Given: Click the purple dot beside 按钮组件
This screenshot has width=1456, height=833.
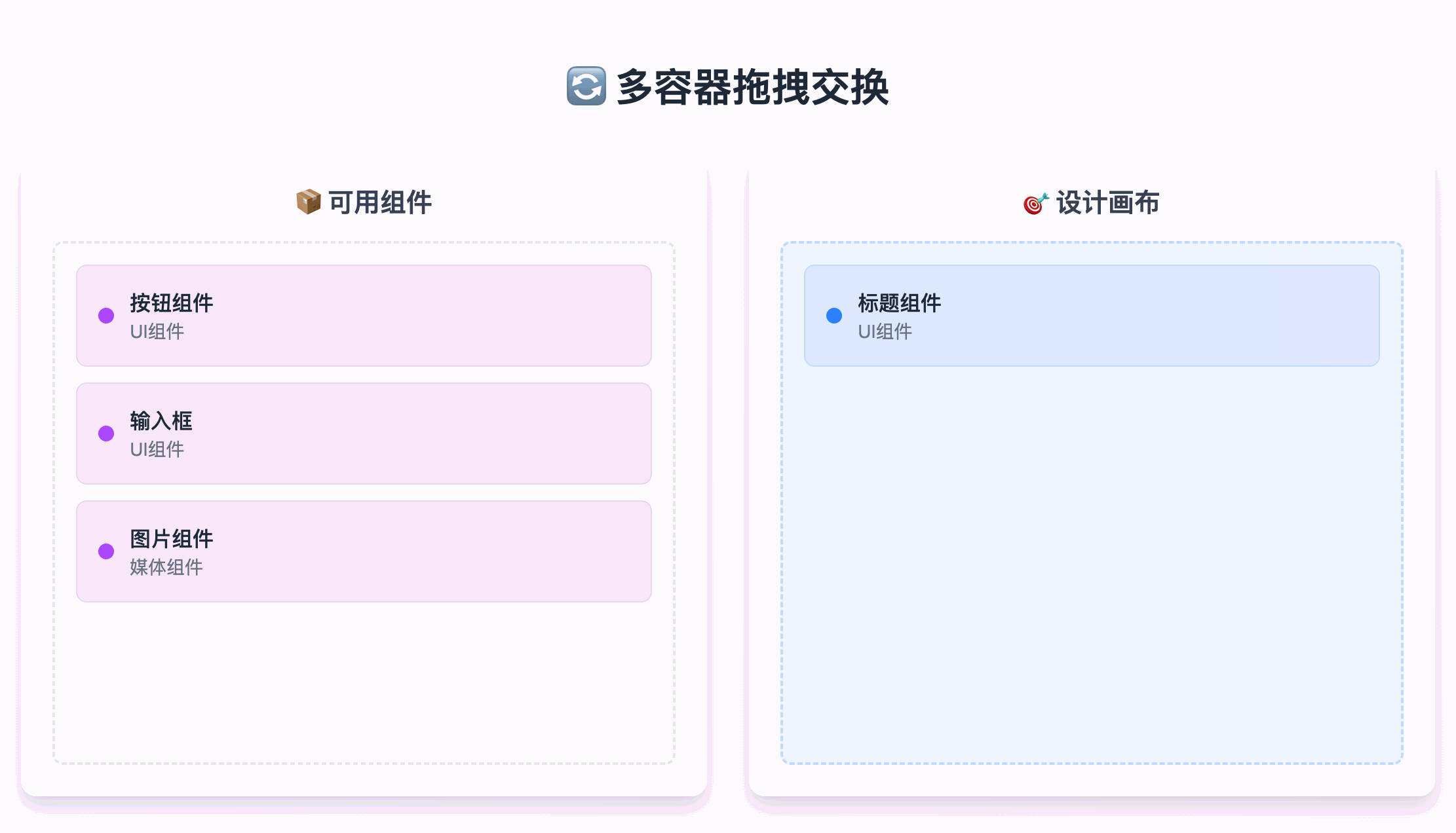Looking at the screenshot, I should [x=106, y=316].
